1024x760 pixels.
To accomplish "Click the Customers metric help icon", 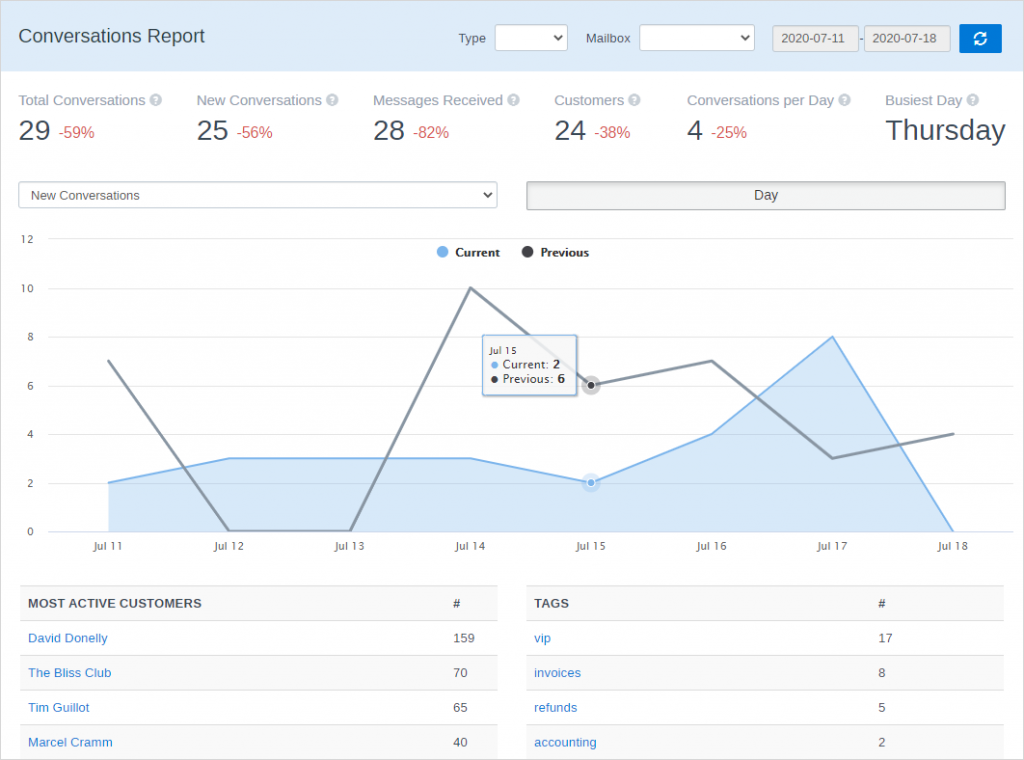I will coord(633,100).
